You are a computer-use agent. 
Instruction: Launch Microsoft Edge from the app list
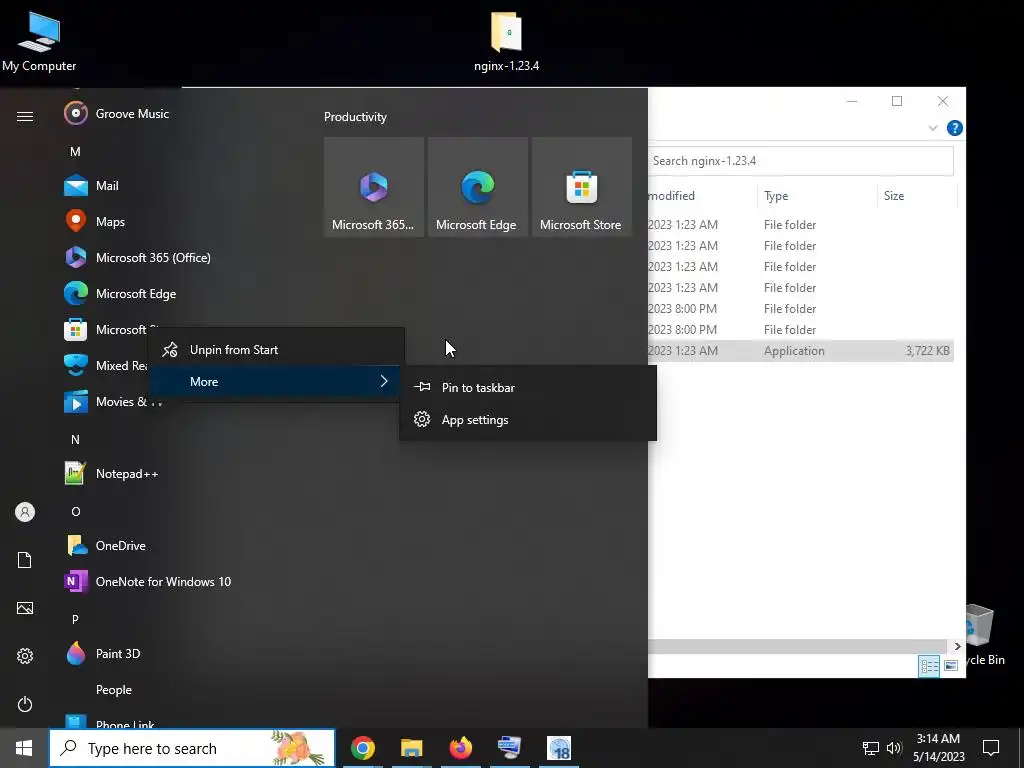(120, 294)
